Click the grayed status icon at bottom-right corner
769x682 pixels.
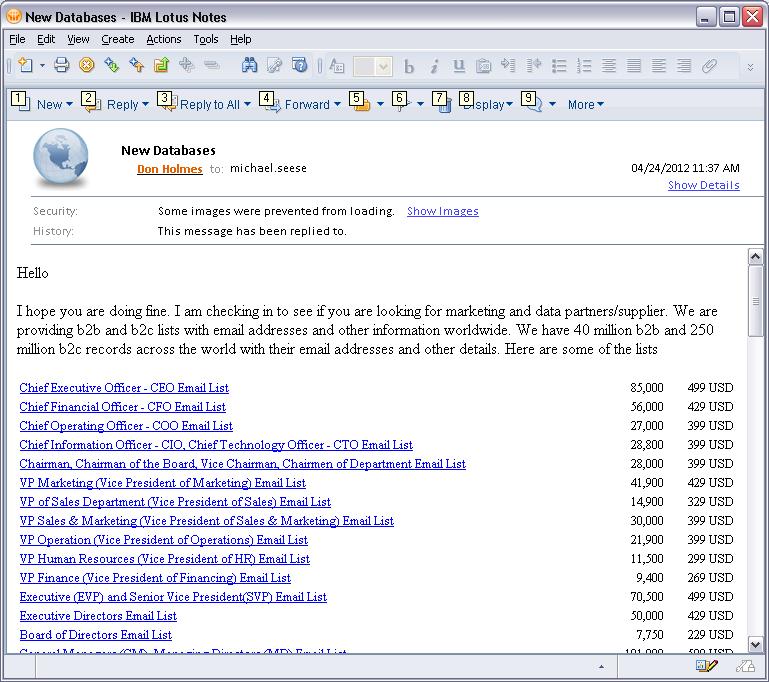745,666
